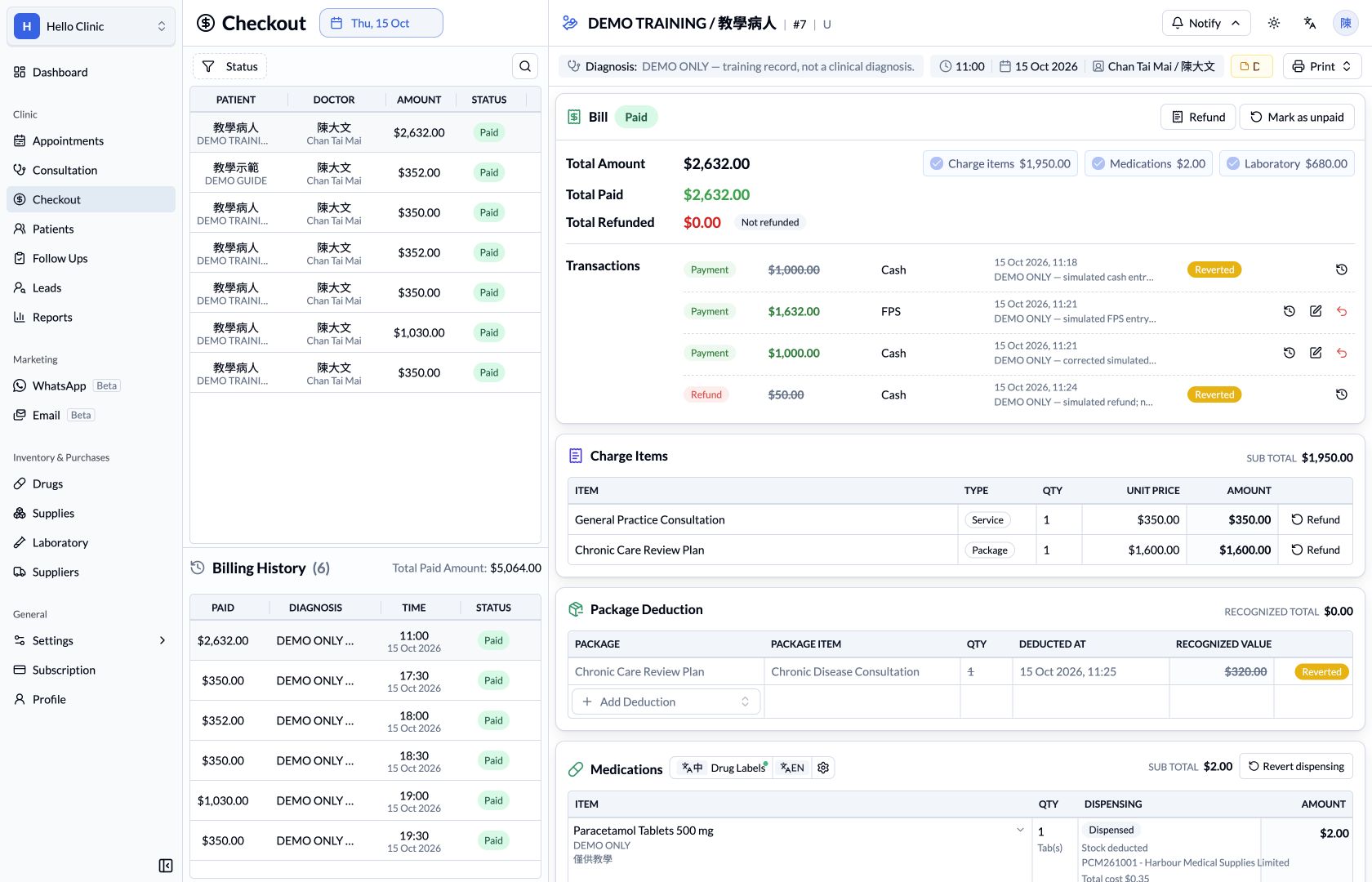Open the Thu, 15 Oct date picker
Image resolution: width=1372 pixels, height=882 pixels.
coord(381,23)
